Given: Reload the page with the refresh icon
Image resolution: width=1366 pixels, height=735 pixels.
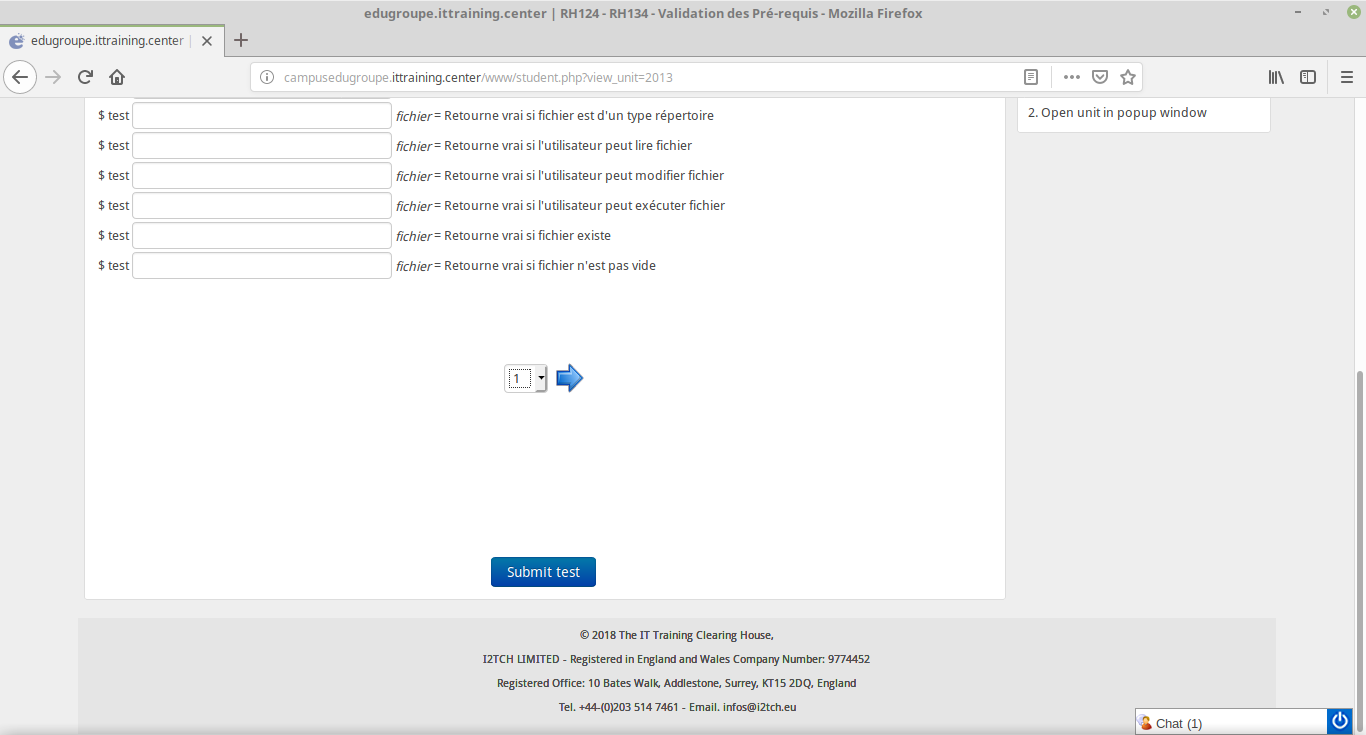Looking at the screenshot, I should pos(86,77).
